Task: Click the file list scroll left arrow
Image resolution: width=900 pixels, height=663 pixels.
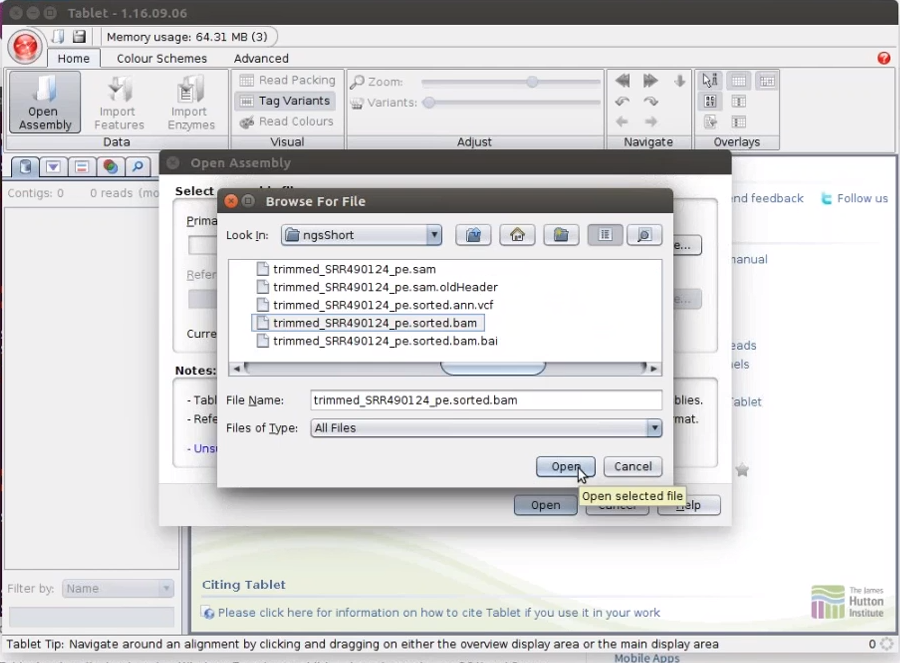Action: click(x=236, y=369)
